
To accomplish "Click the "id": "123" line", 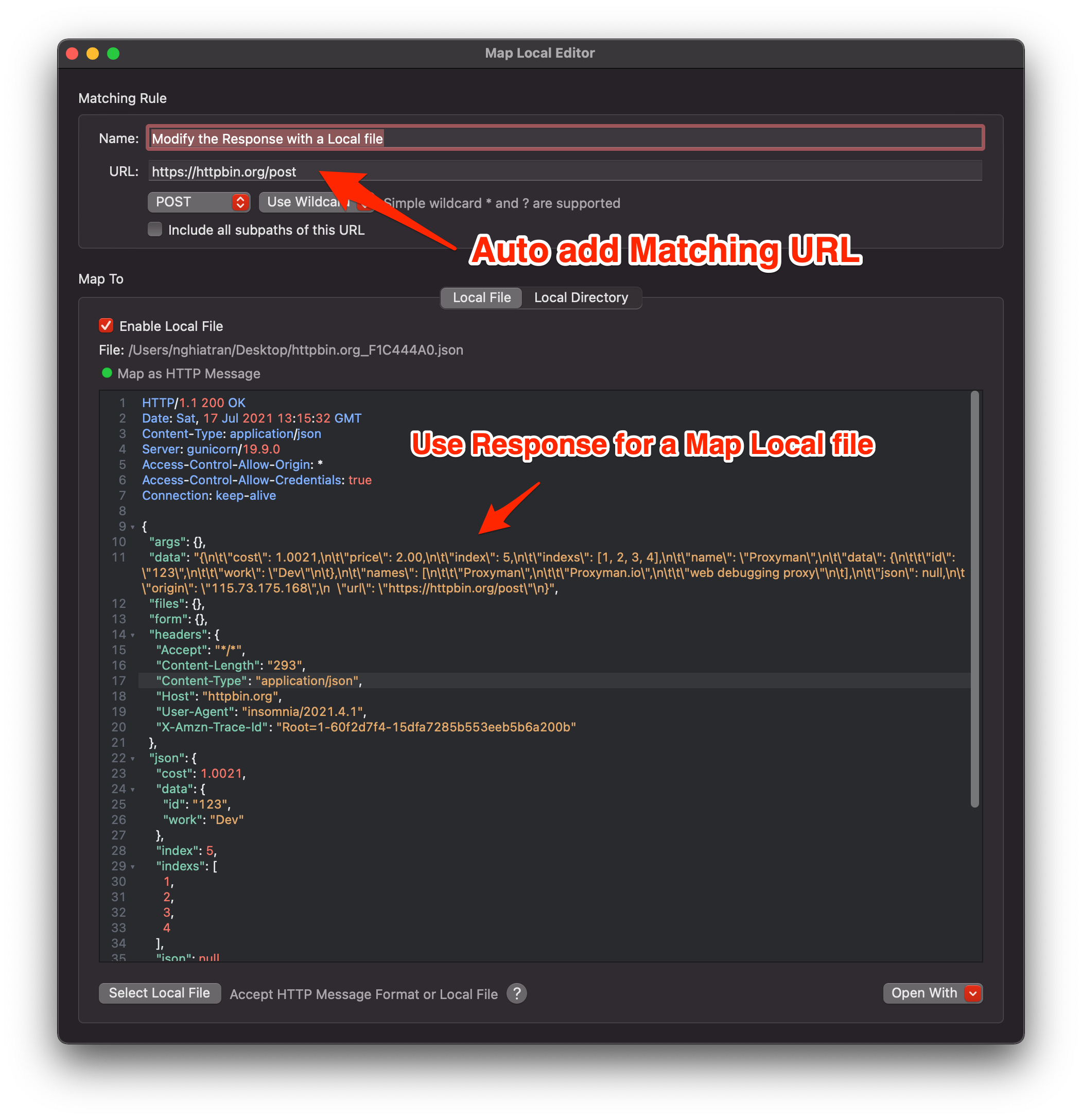I will click(x=197, y=803).
